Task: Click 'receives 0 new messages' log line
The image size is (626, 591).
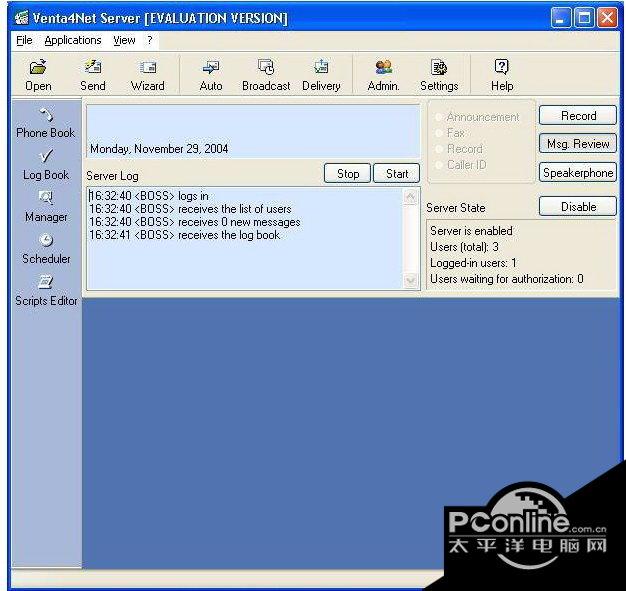Action: (x=194, y=222)
